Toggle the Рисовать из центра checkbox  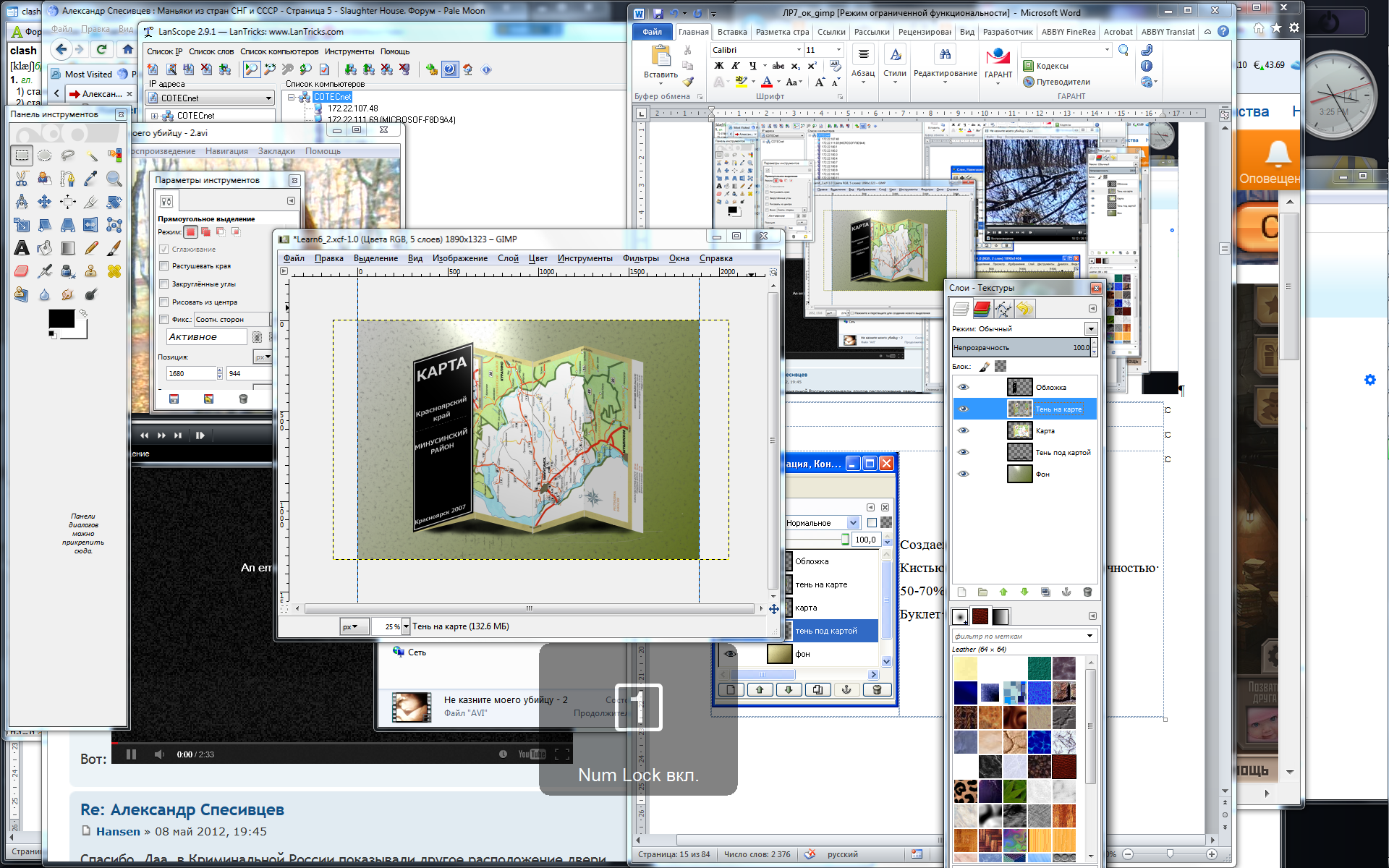click(x=163, y=302)
